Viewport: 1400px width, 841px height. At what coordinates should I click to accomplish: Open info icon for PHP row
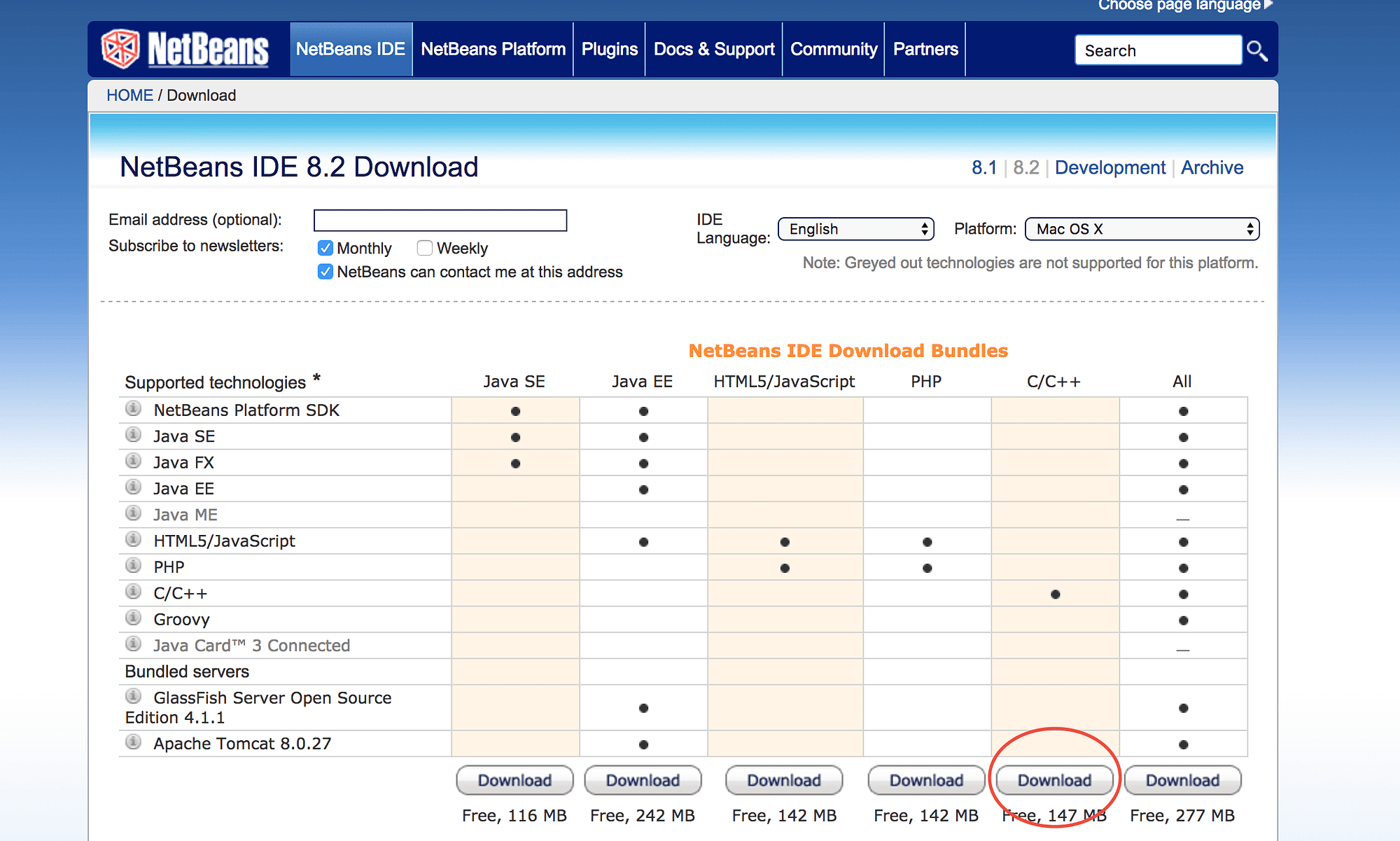[133, 565]
